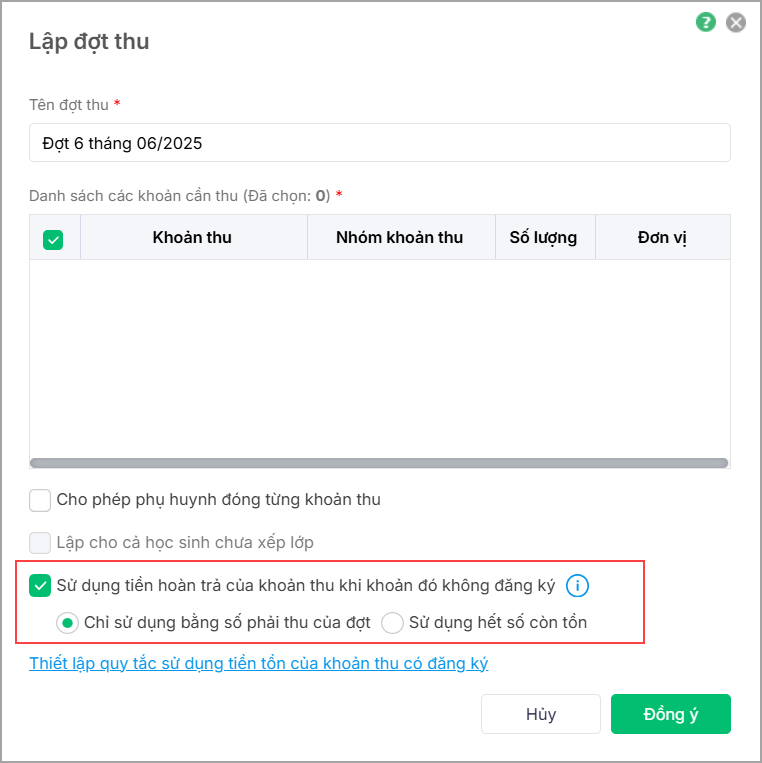The image size is (762, 763).
Task: Open the green help question-mark icon
Action: click(x=706, y=22)
